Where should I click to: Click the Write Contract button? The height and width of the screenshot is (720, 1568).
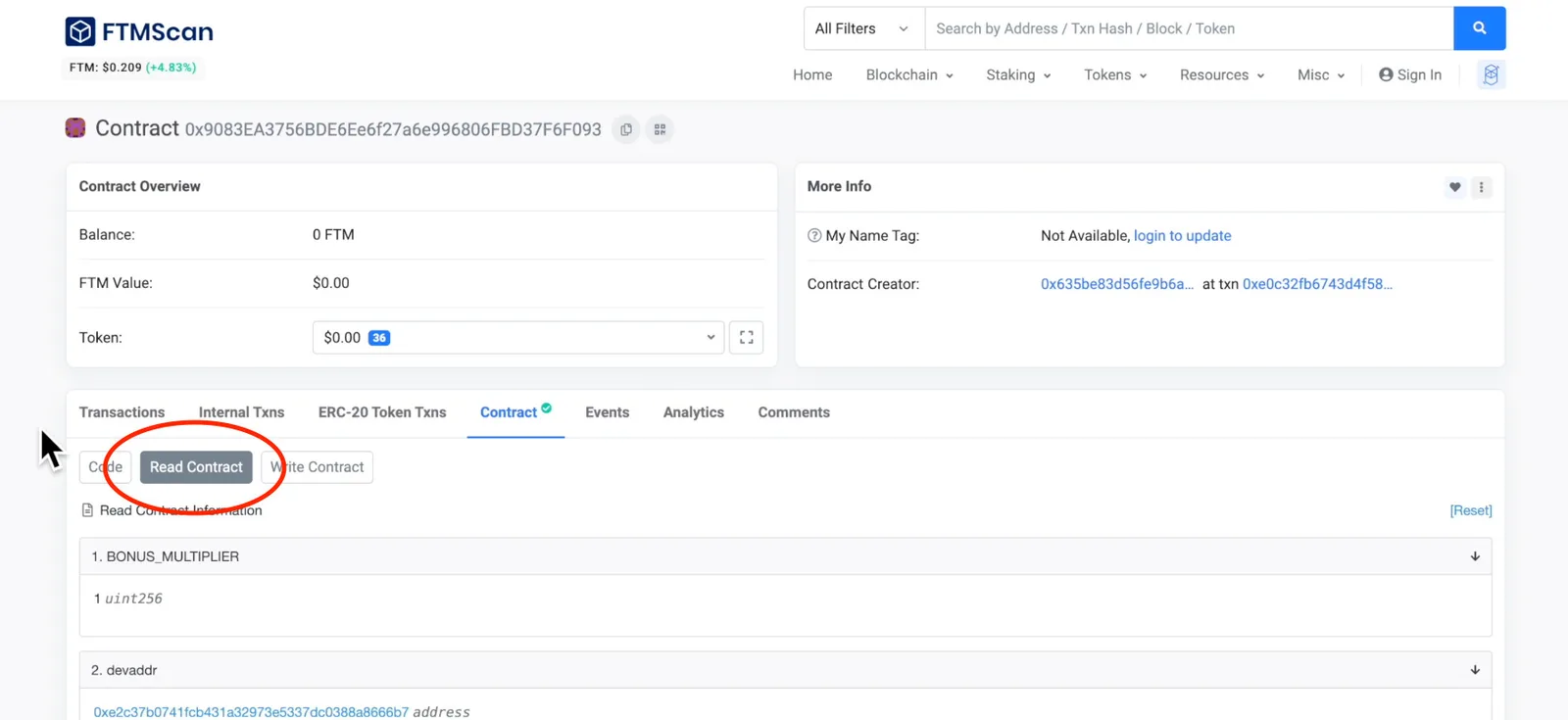tap(317, 467)
